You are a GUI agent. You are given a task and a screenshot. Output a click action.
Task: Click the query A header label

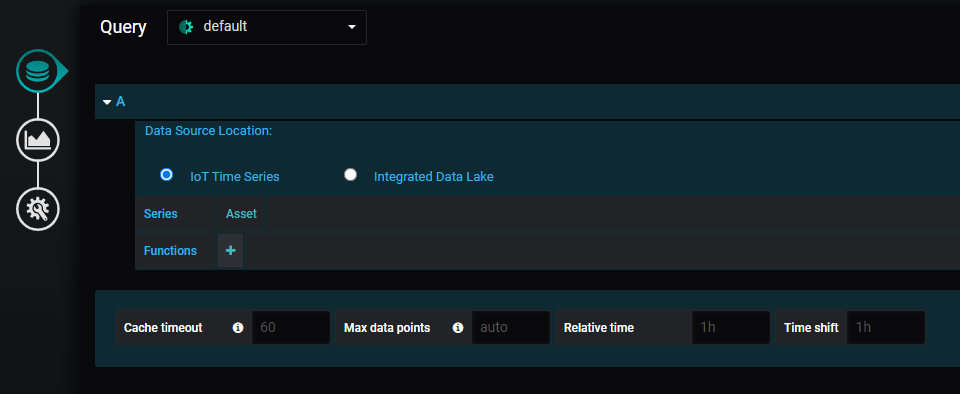121,101
